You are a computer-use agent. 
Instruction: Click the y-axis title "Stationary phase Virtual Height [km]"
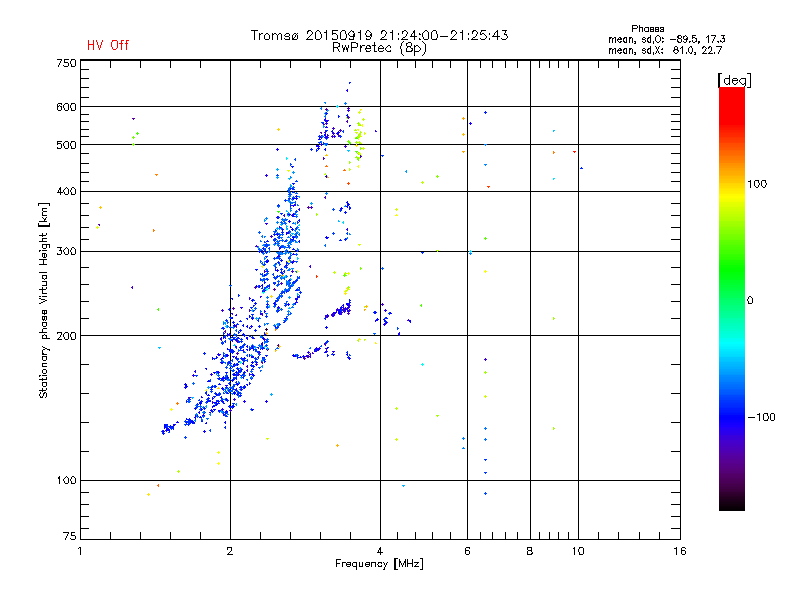(43, 300)
